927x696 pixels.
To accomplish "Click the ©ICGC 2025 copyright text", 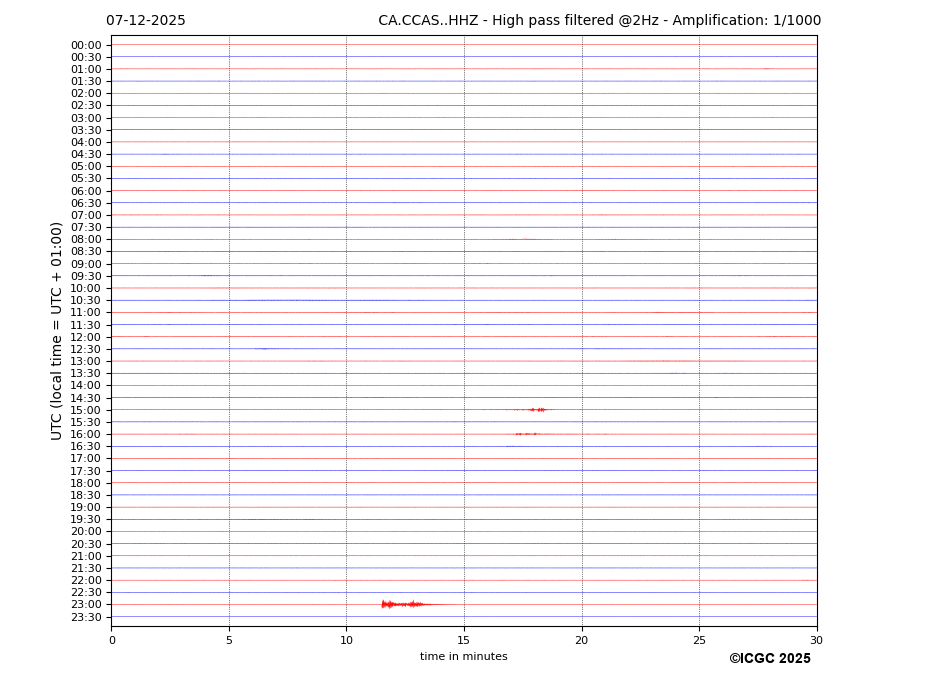I will point(769,659).
